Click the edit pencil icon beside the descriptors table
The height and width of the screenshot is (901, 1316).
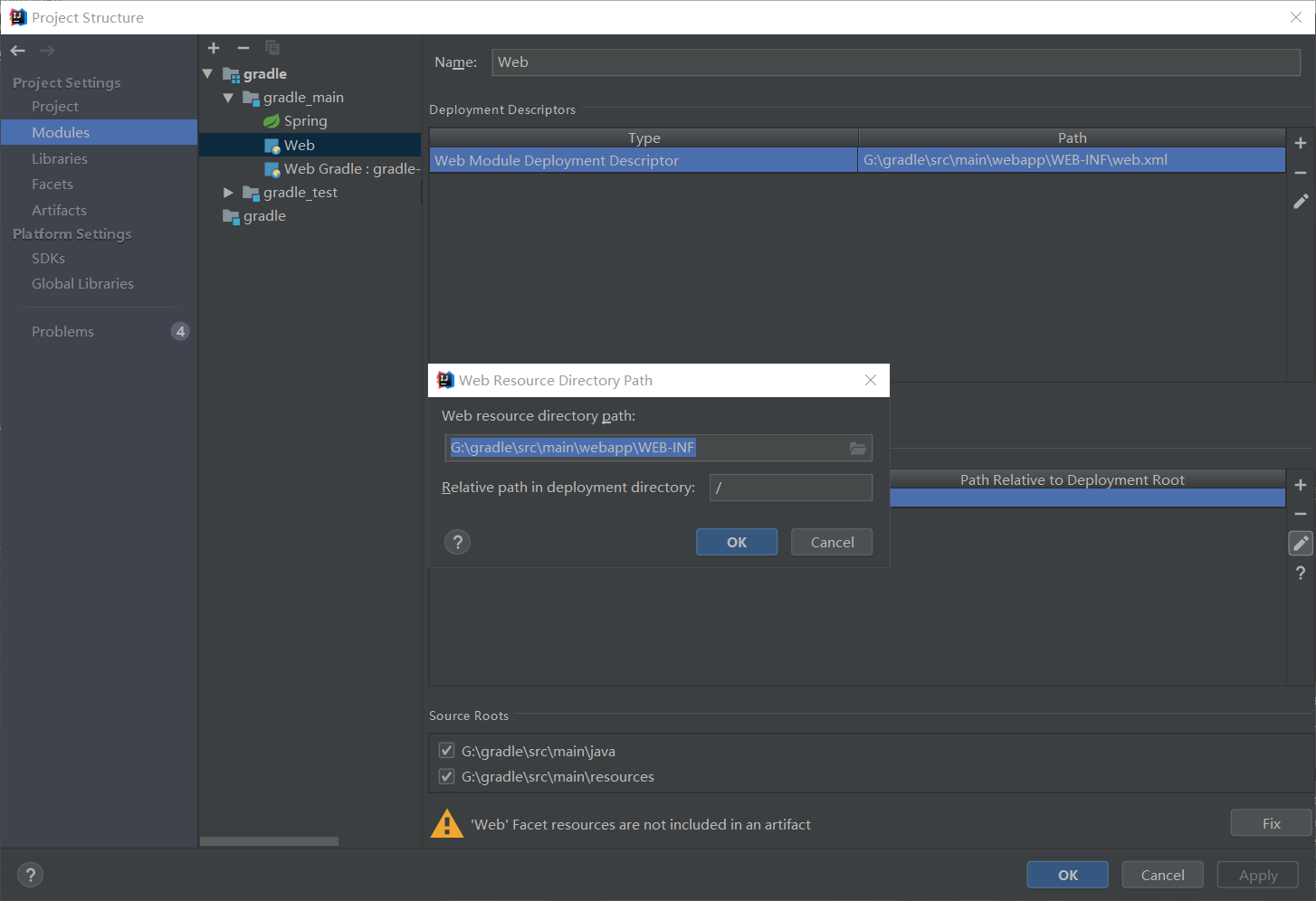click(1301, 201)
